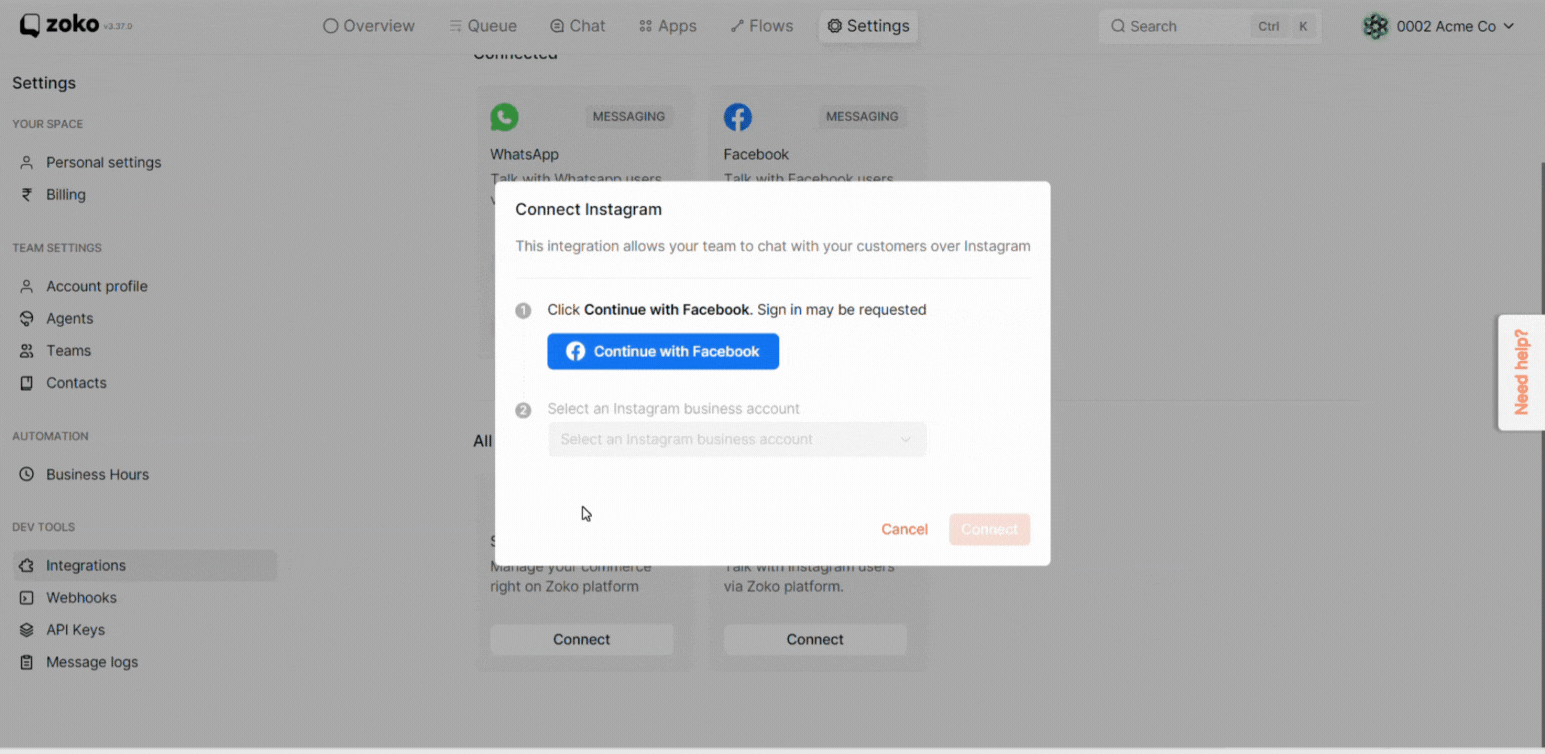1545x754 pixels.
Task: Open Business Hours settings
Action: (x=97, y=474)
